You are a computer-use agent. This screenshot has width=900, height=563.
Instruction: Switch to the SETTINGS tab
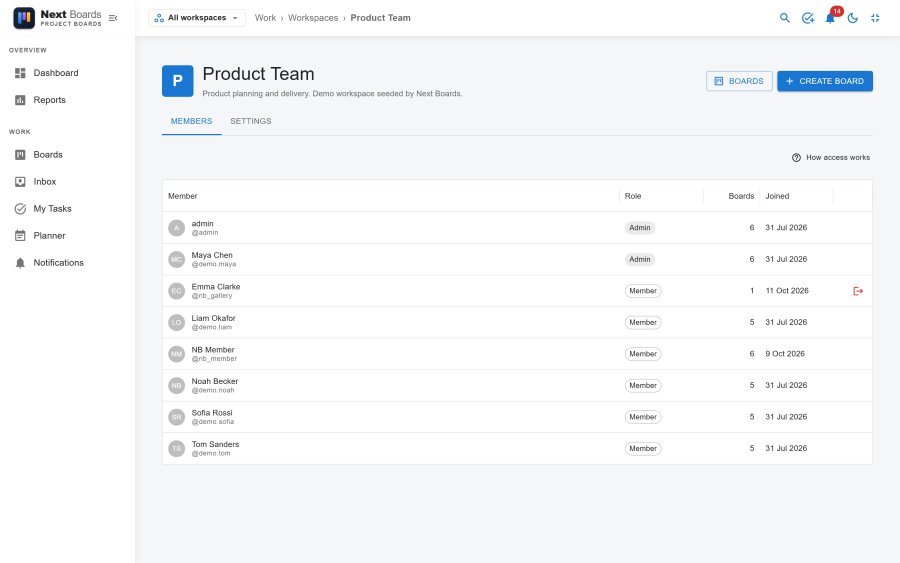click(251, 121)
